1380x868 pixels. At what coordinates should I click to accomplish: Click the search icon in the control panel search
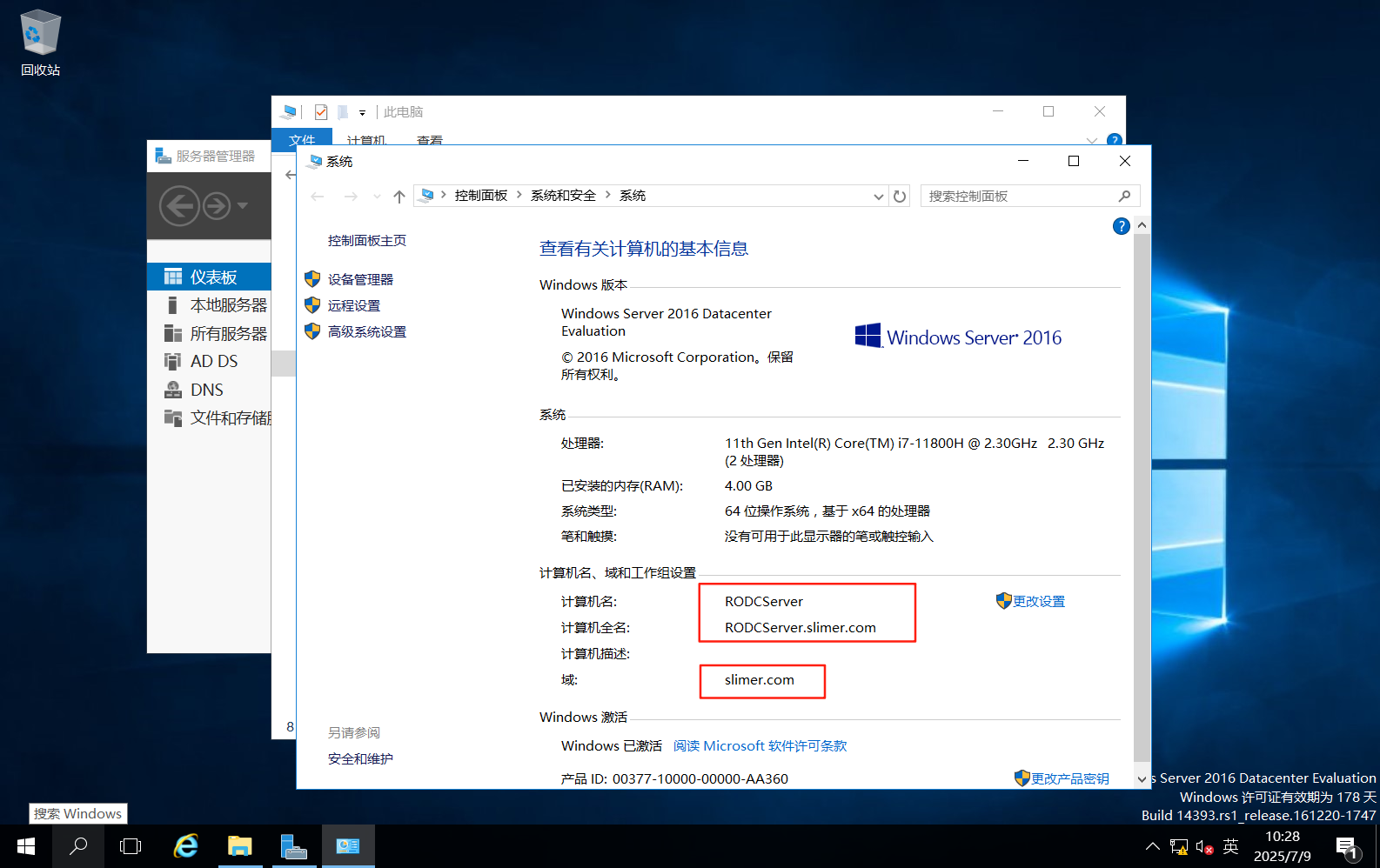(x=1125, y=197)
